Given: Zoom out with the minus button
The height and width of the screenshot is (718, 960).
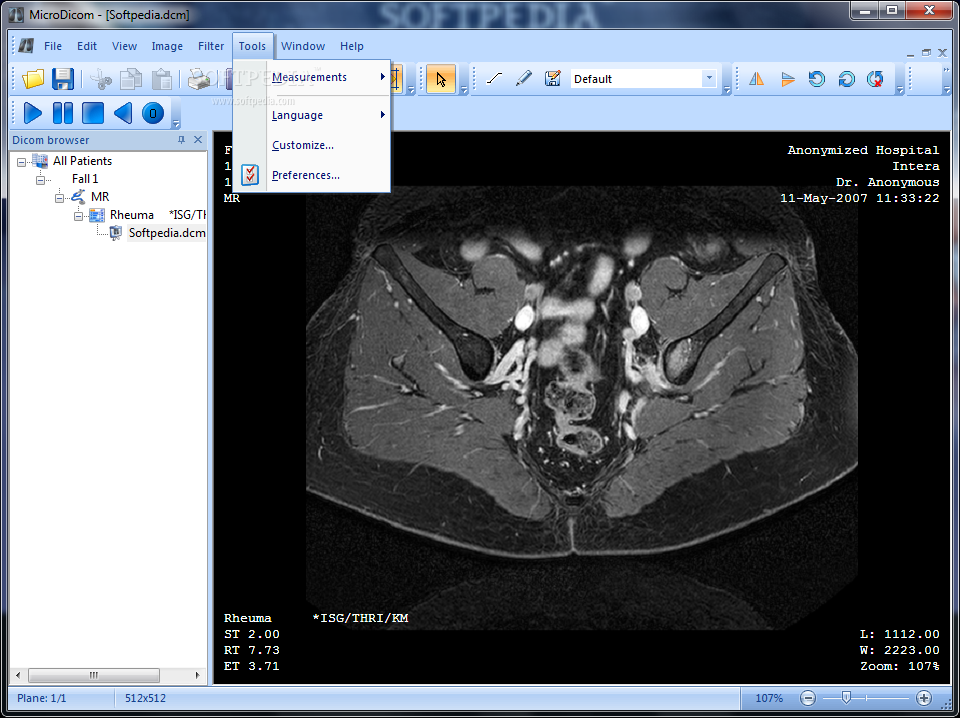Looking at the screenshot, I should 808,698.
